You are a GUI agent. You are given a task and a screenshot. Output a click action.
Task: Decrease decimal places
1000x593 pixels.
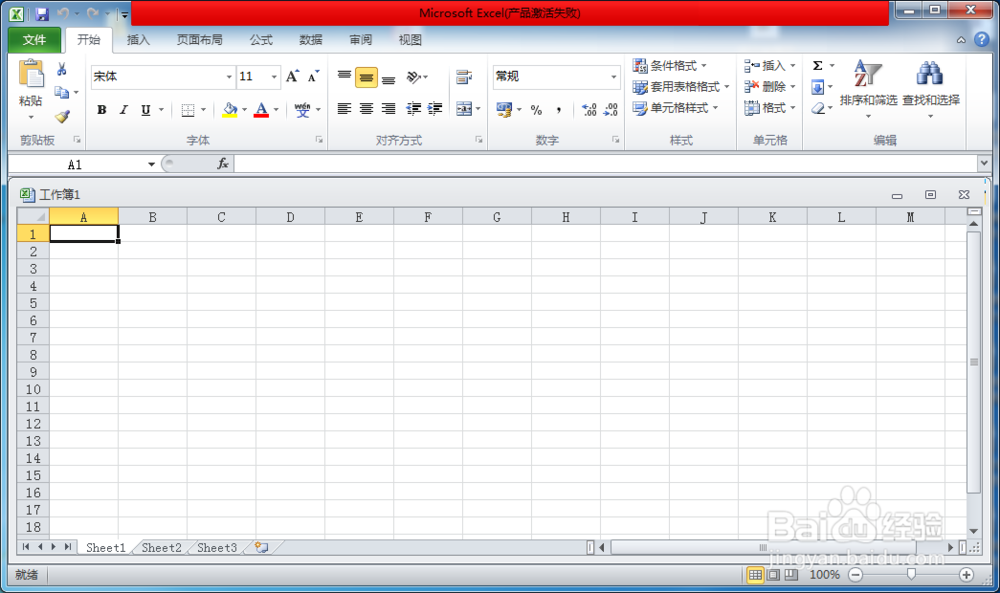click(611, 110)
